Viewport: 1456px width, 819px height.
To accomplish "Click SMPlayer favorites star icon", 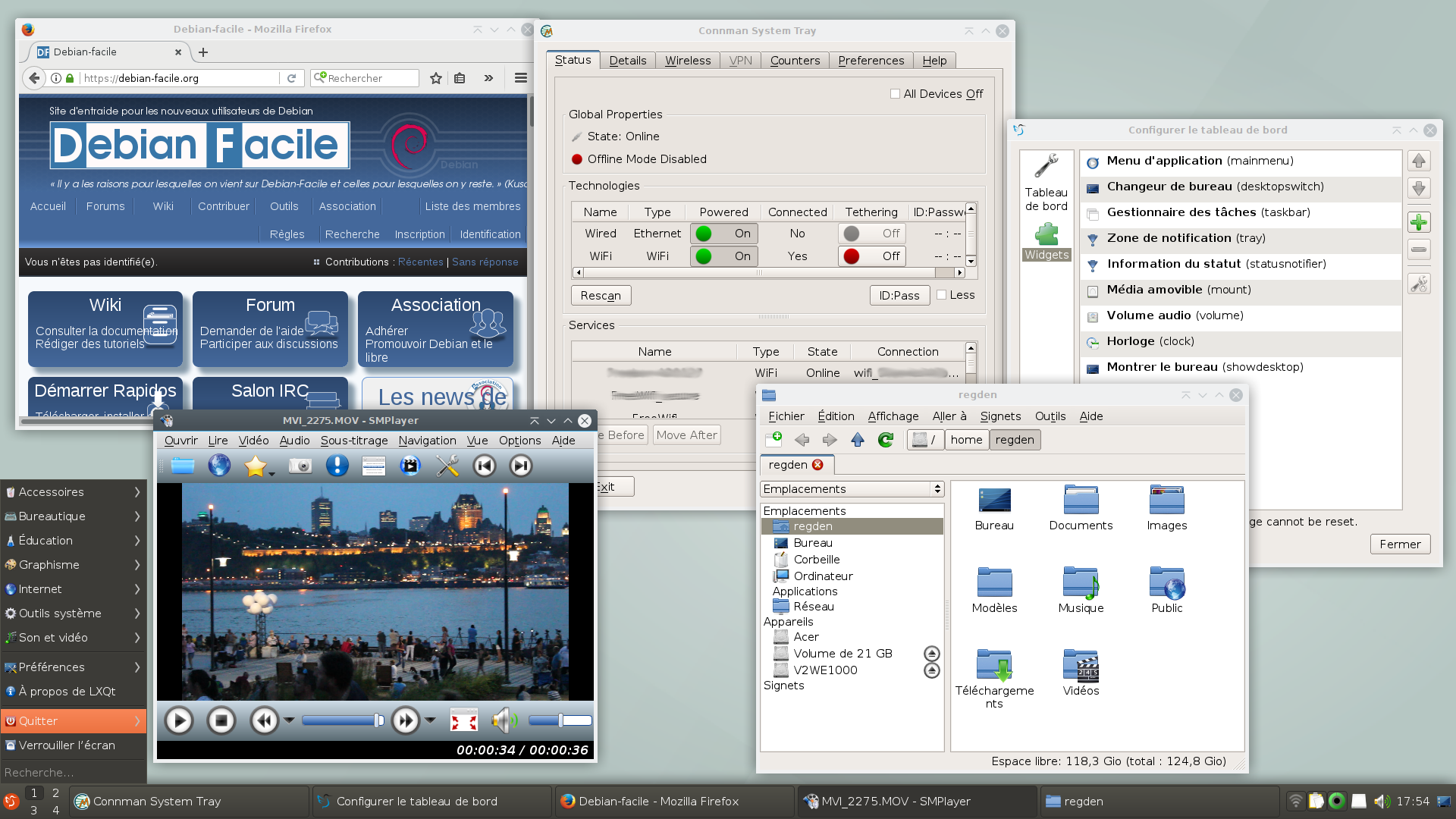I will tap(256, 466).
